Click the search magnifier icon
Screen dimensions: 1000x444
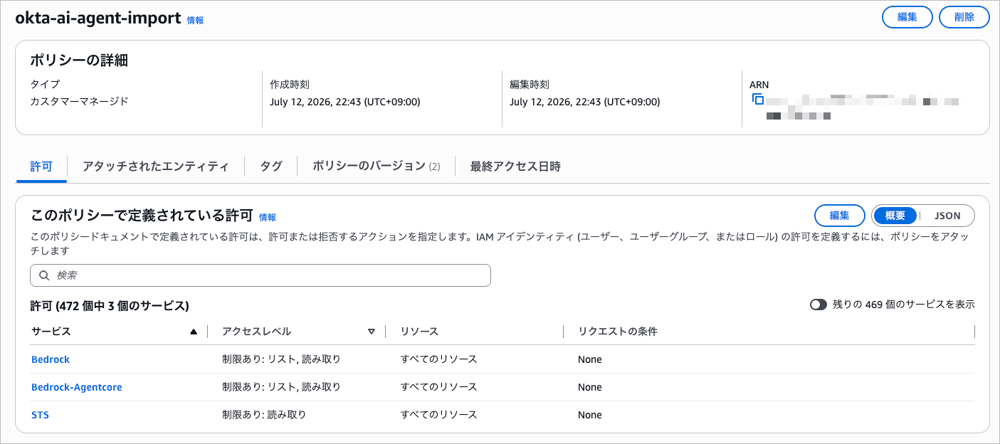tap(44, 276)
